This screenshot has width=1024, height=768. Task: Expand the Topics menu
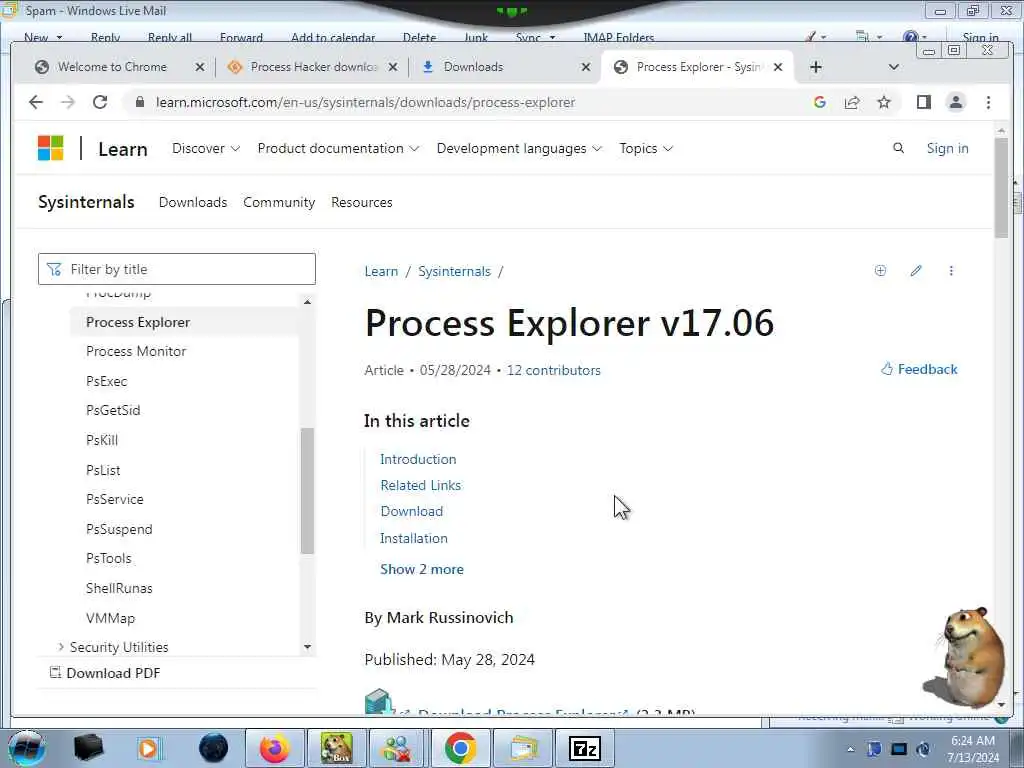click(646, 148)
